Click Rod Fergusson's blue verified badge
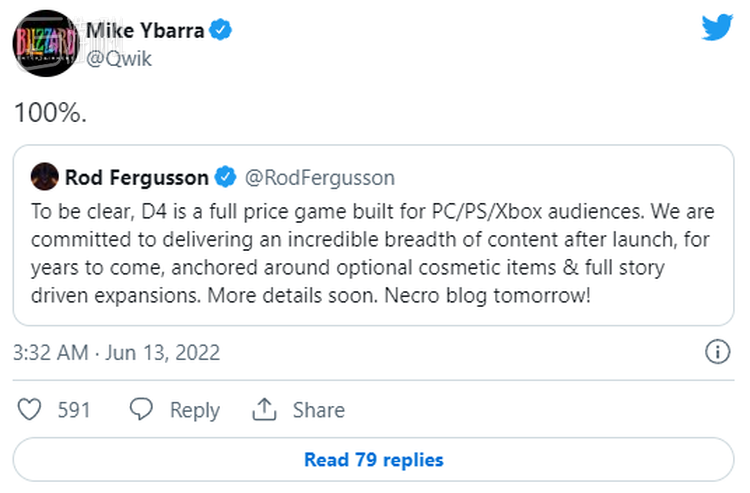This screenshot has width=750, height=493. click(226, 178)
